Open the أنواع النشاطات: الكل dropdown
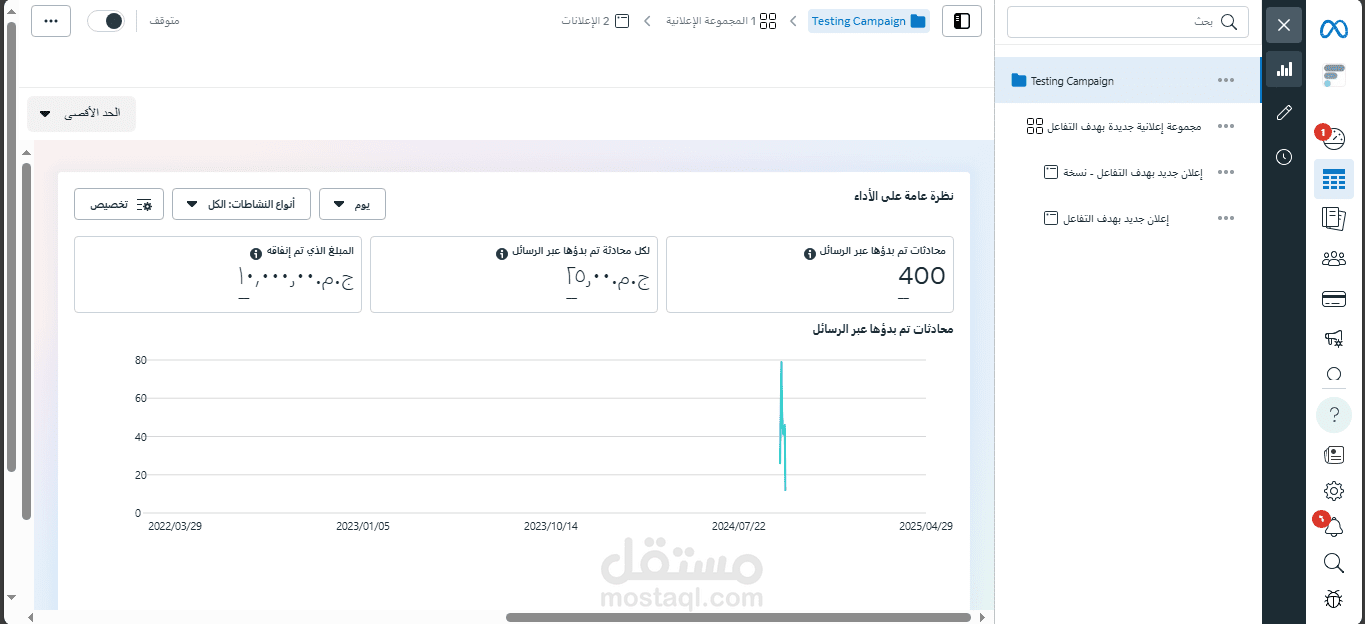 [241, 204]
